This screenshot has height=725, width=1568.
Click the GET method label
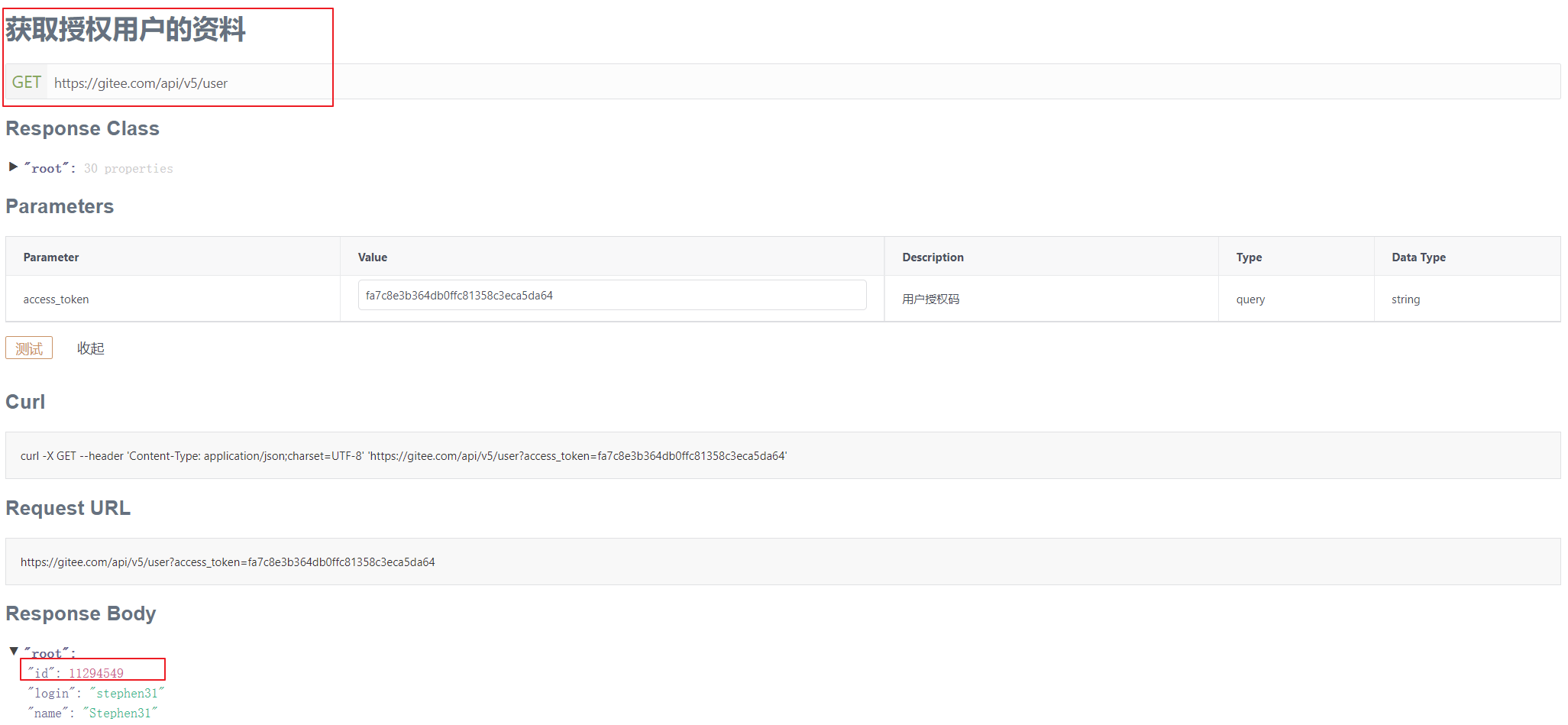pos(27,82)
